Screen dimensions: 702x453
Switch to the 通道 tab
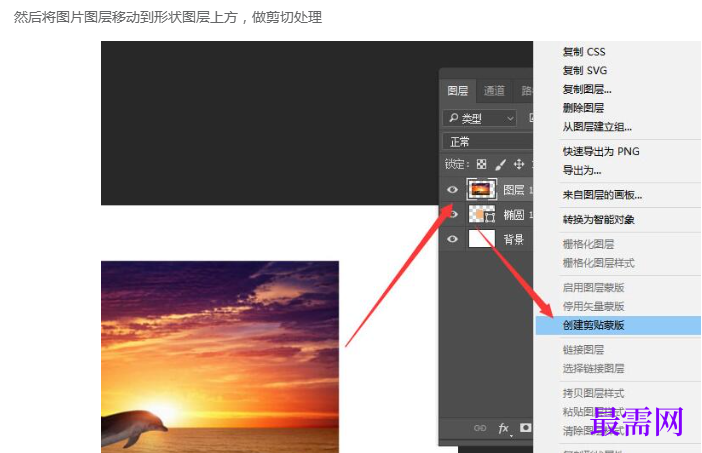click(494, 91)
